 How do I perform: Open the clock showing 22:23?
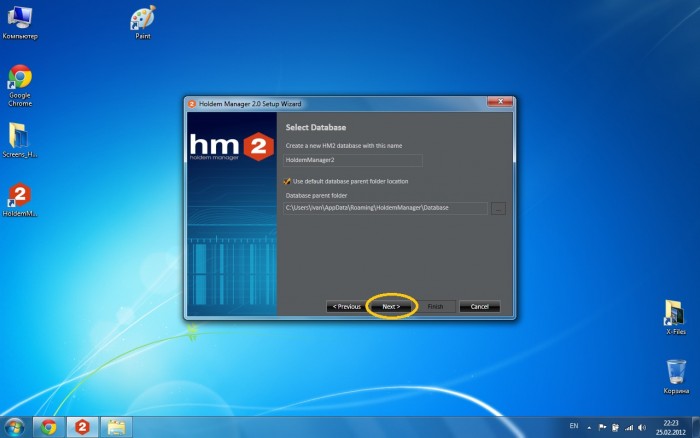671,428
